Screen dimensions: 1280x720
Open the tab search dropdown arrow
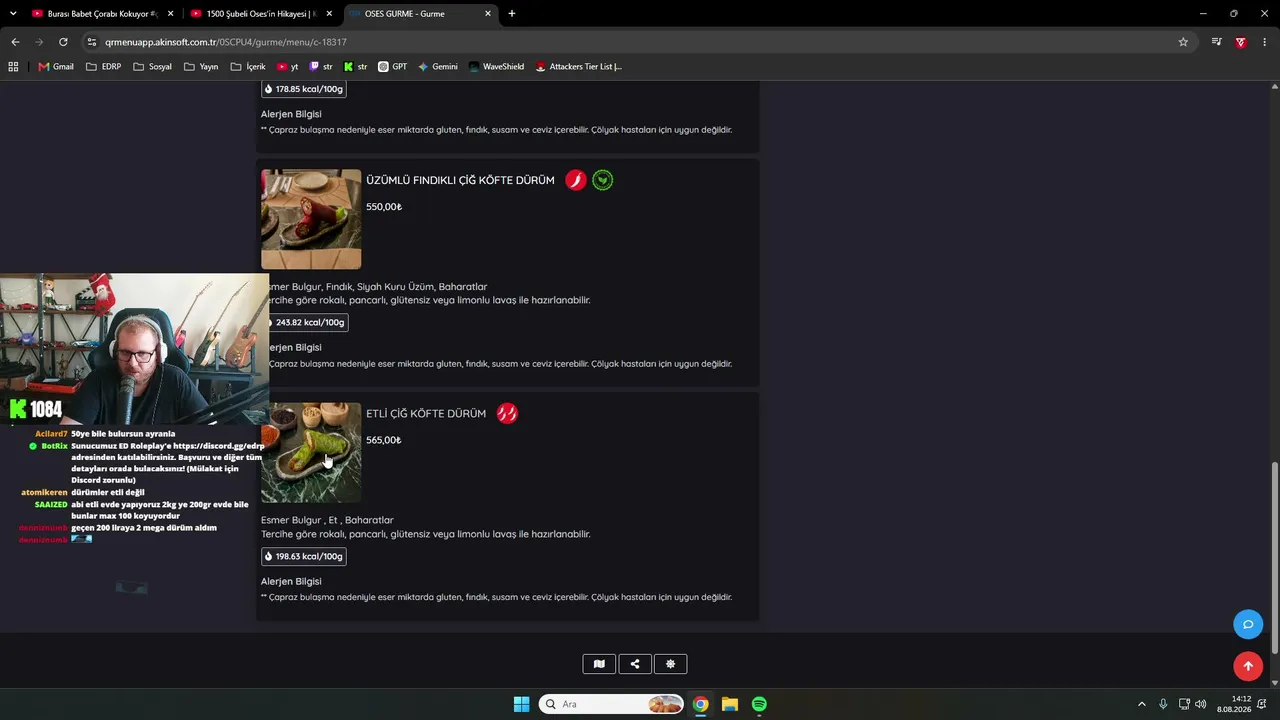pyautogui.click(x=13, y=14)
